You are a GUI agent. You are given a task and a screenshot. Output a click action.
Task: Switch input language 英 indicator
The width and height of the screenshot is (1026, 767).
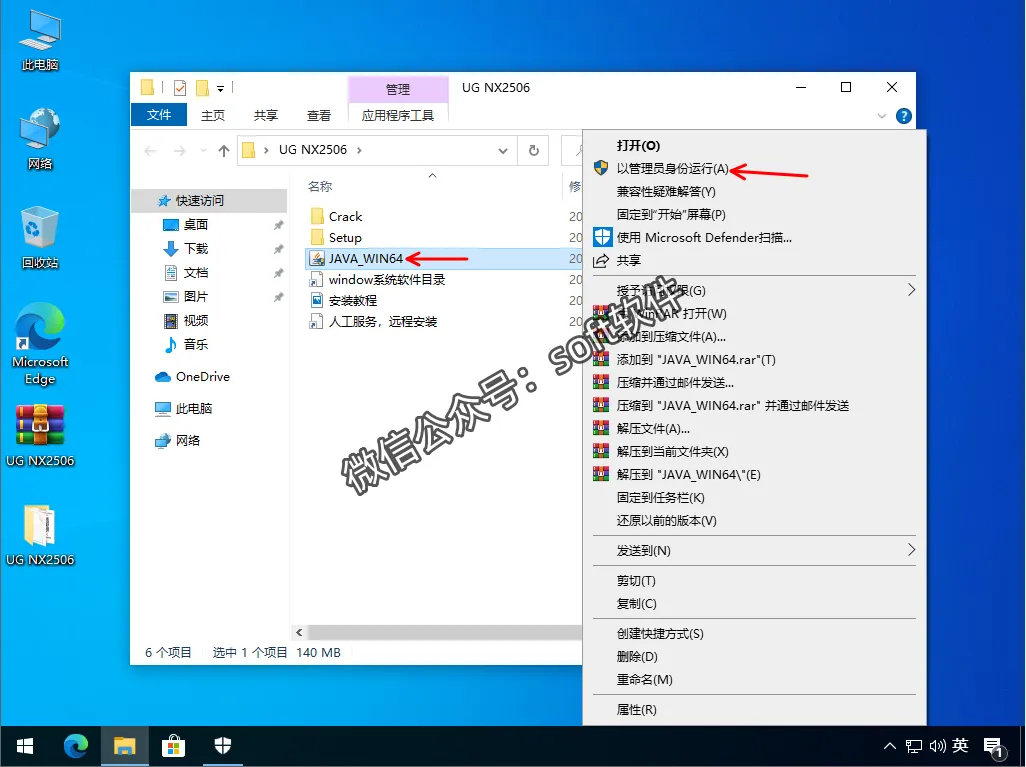pos(960,745)
